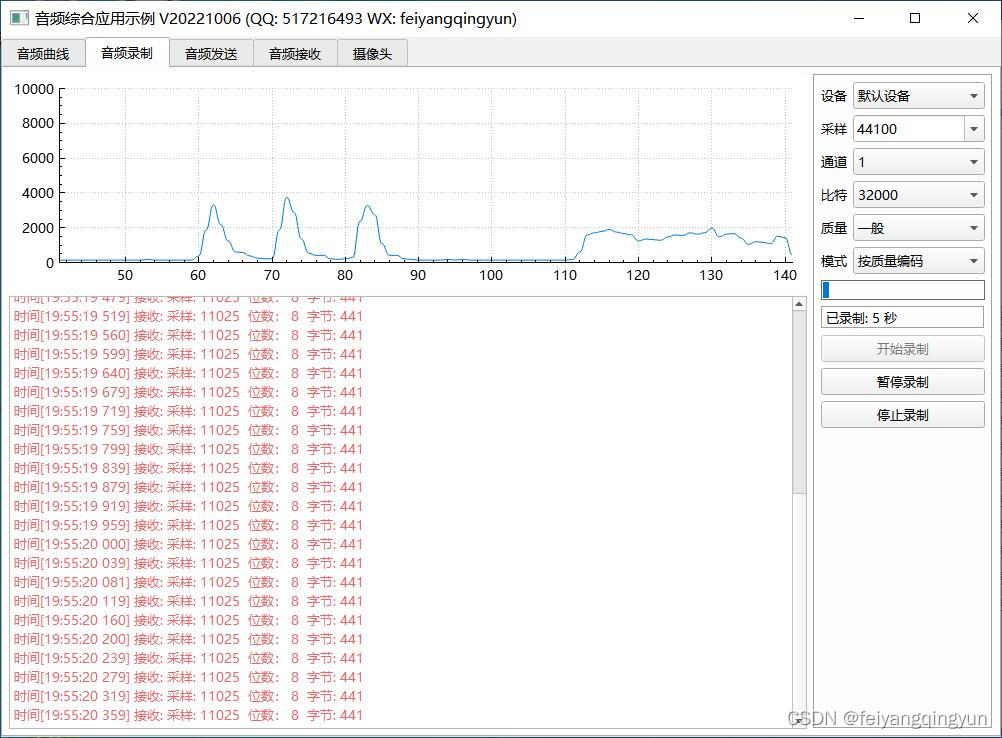
Task: Click the log line at 19:55:19 599
Action: click(189, 354)
